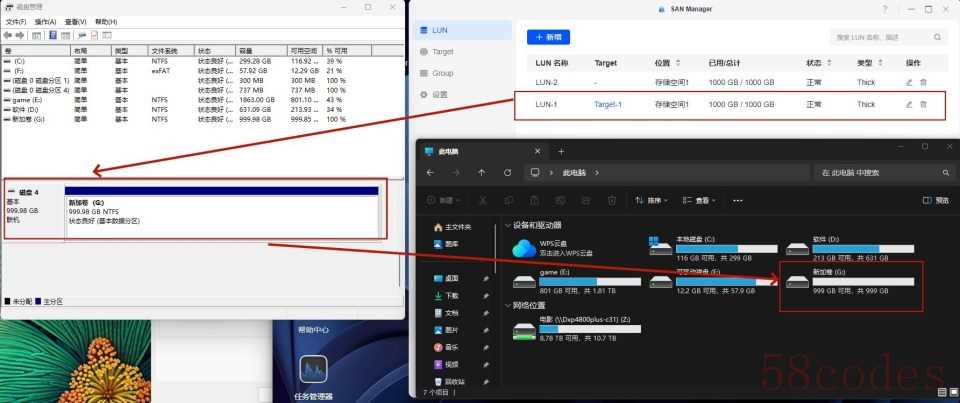Click the trash icon for LUN-2
960x403 pixels.
point(923,82)
